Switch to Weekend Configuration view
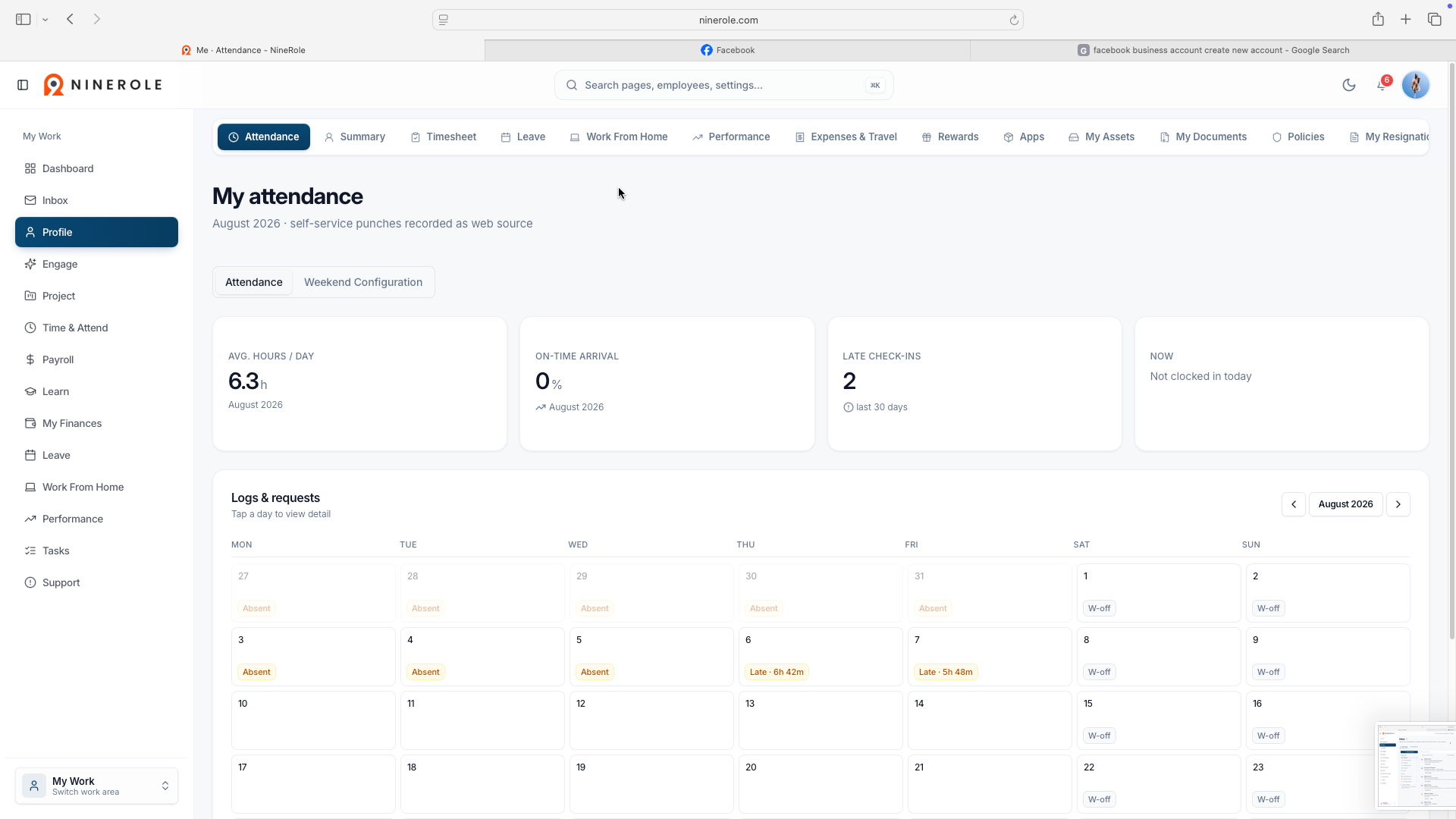 coord(363,282)
